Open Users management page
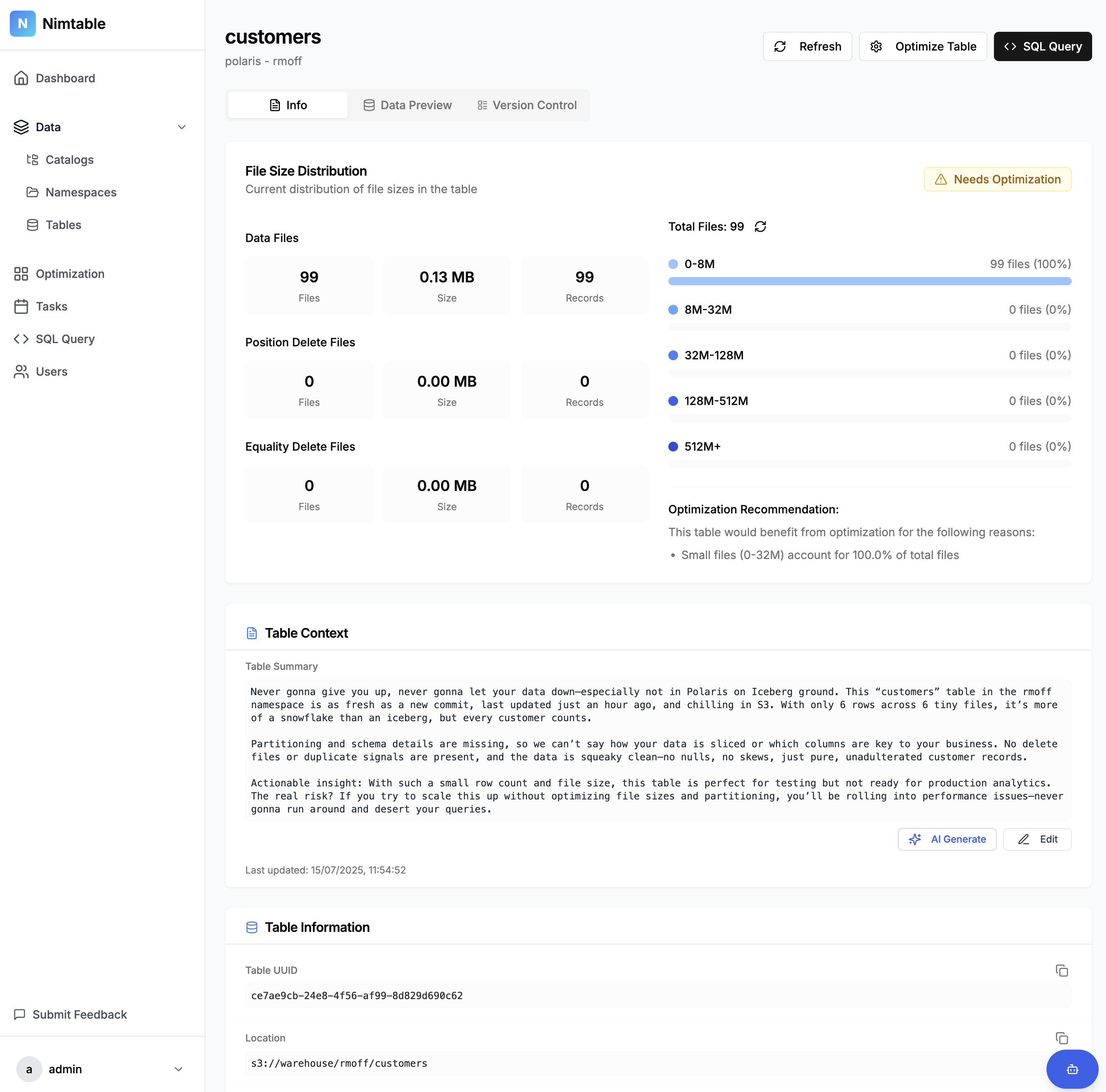The width and height of the screenshot is (1106, 1092). (51, 372)
